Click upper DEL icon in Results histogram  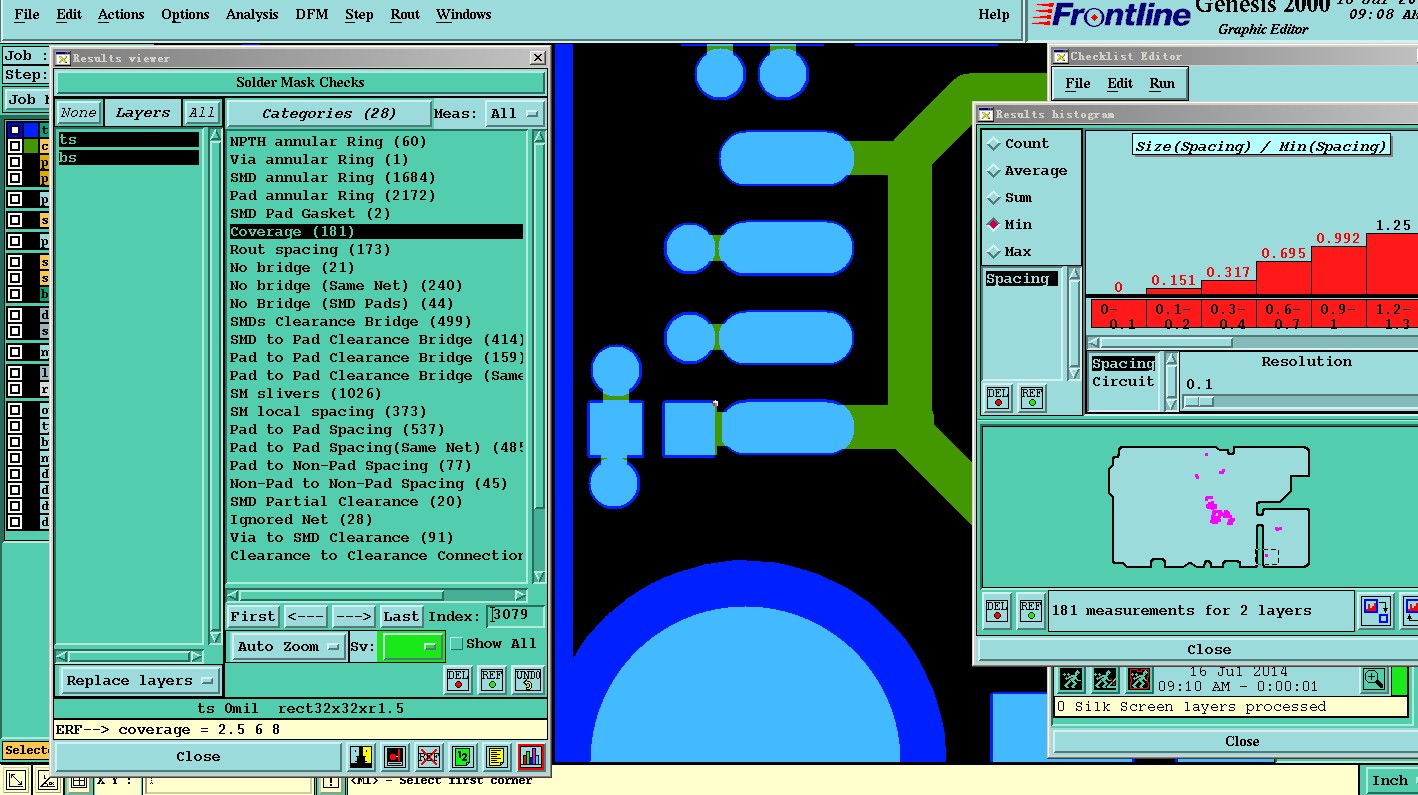point(998,398)
